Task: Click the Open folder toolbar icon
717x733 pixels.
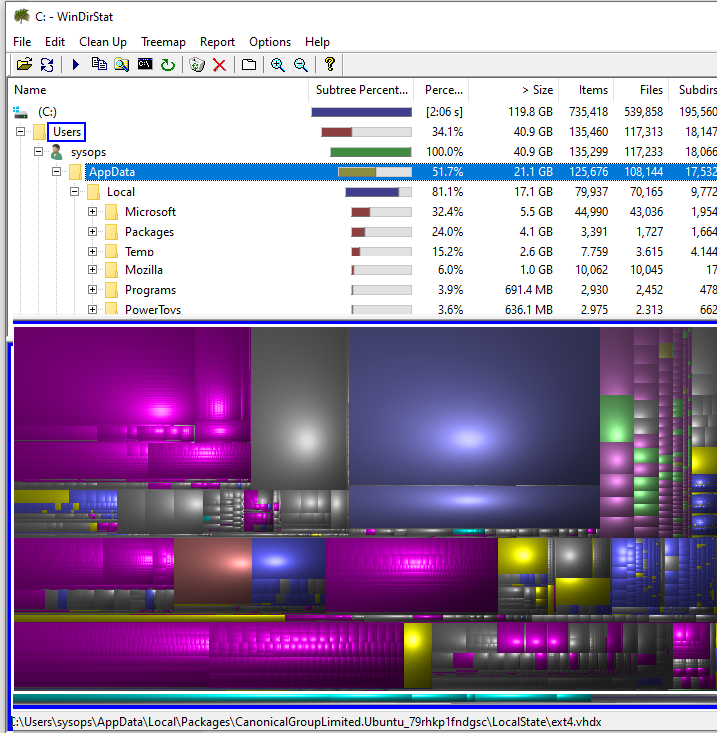Action: pyautogui.click(x=24, y=65)
